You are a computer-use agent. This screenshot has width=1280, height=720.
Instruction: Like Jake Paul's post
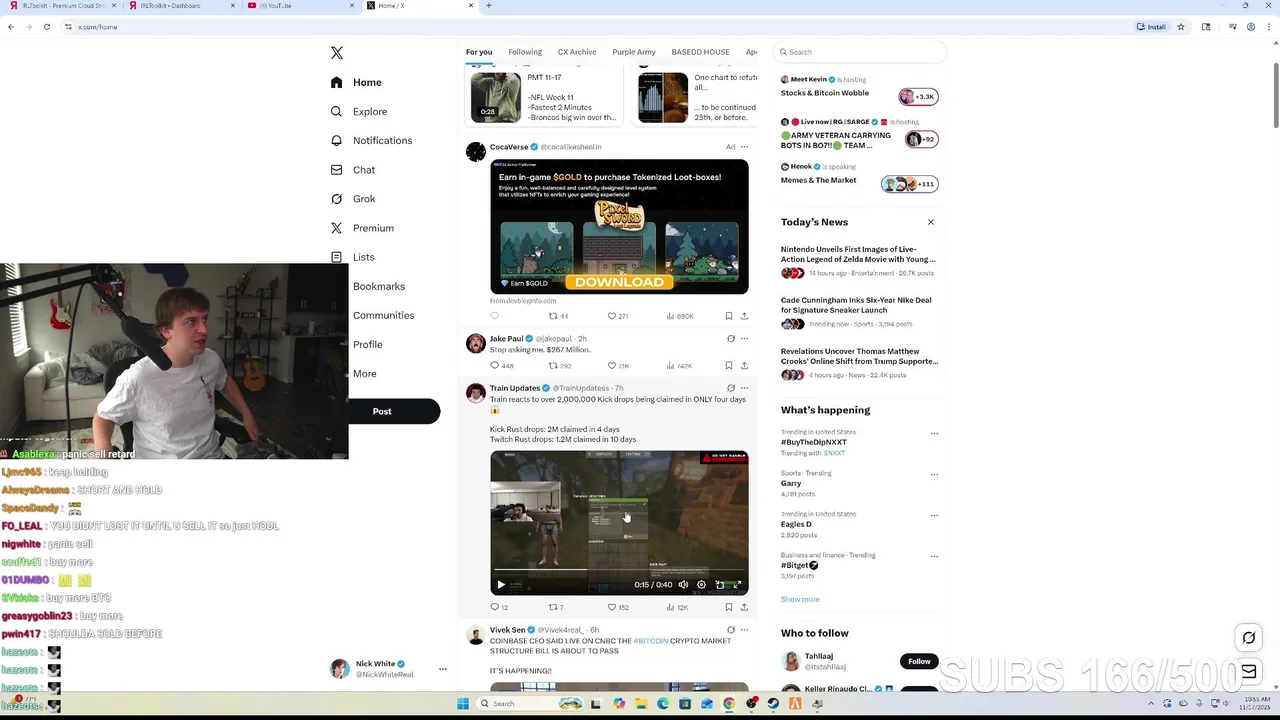pos(612,366)
